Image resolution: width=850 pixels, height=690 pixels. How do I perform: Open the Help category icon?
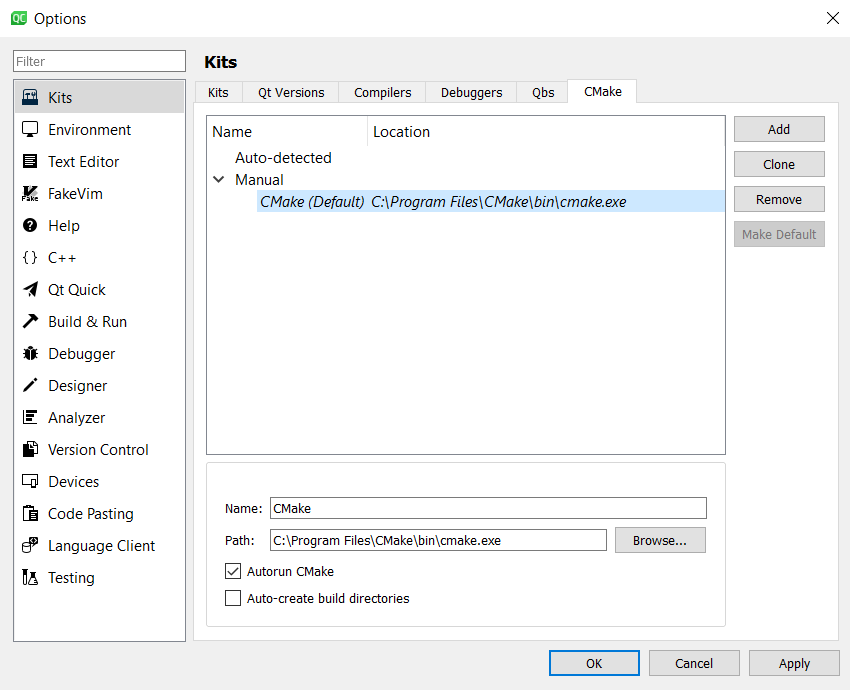pyautogui.click(x=30, y=225)
